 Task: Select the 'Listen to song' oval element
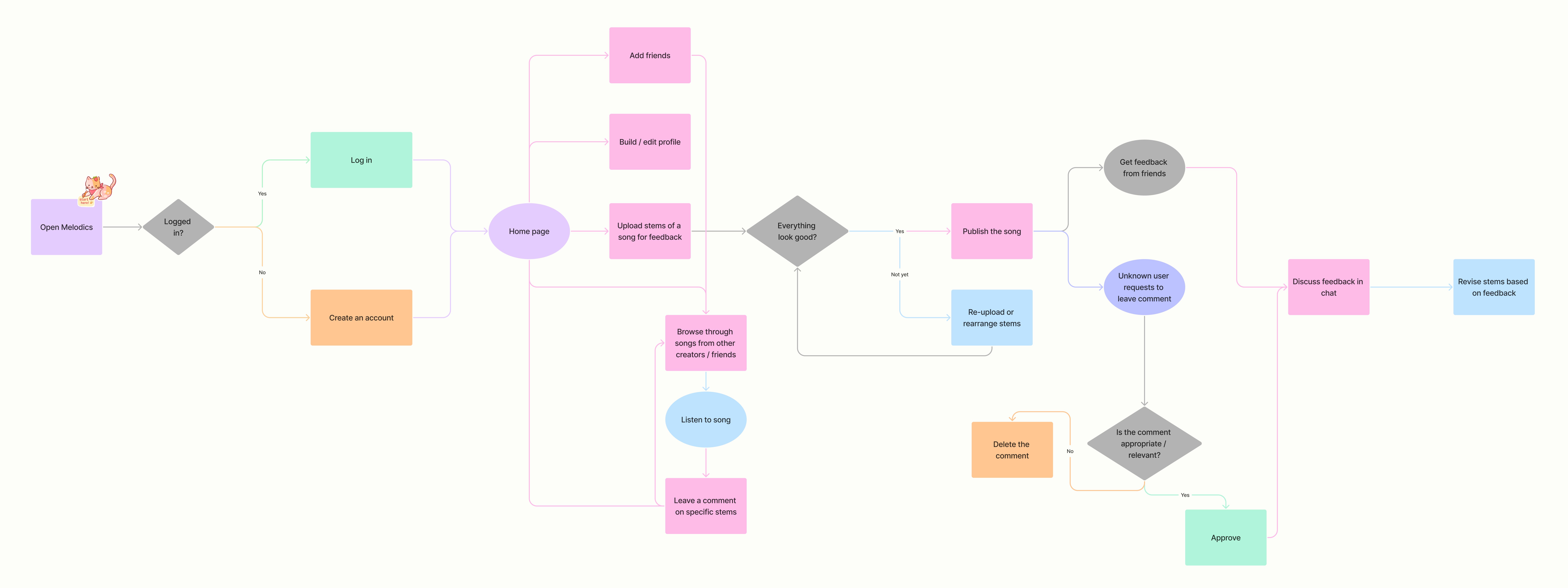click(x=707, y=419)
